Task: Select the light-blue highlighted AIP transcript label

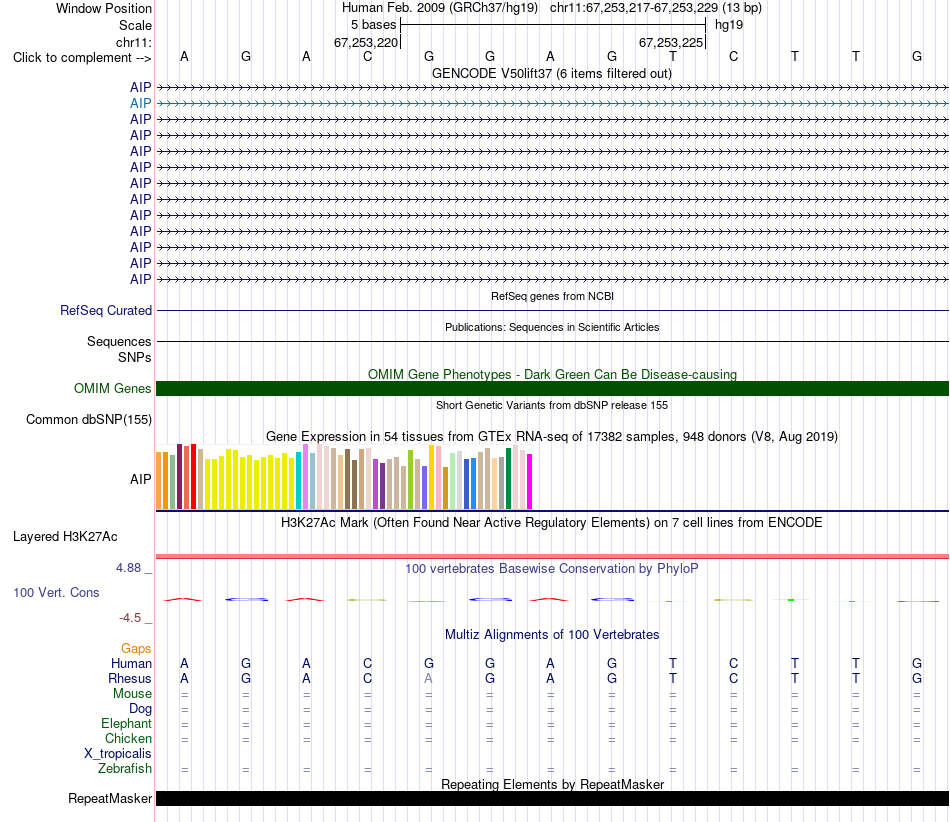Action: coord(141,104)
